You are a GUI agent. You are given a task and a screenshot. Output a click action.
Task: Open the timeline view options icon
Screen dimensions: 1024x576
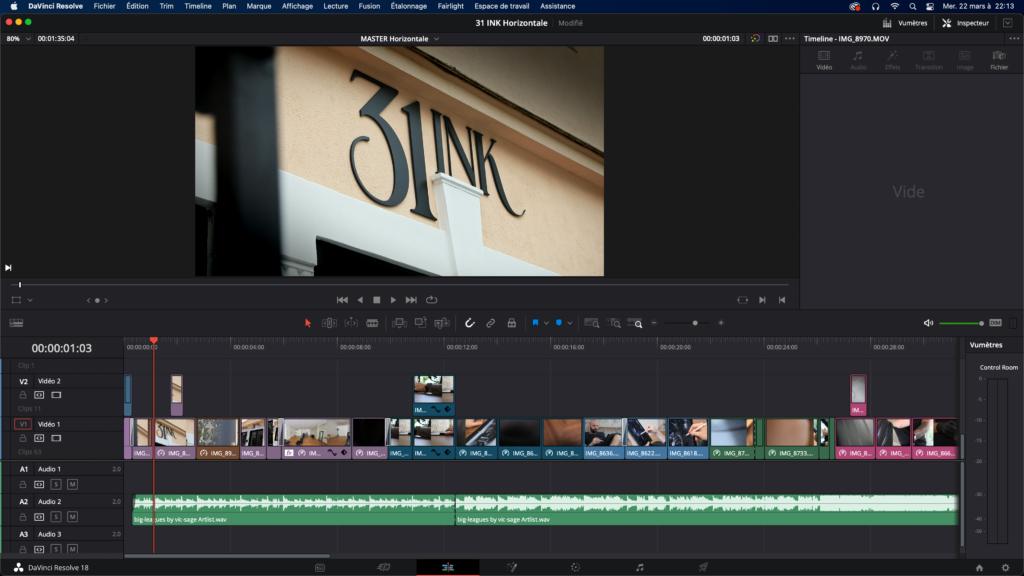[16, 323]
